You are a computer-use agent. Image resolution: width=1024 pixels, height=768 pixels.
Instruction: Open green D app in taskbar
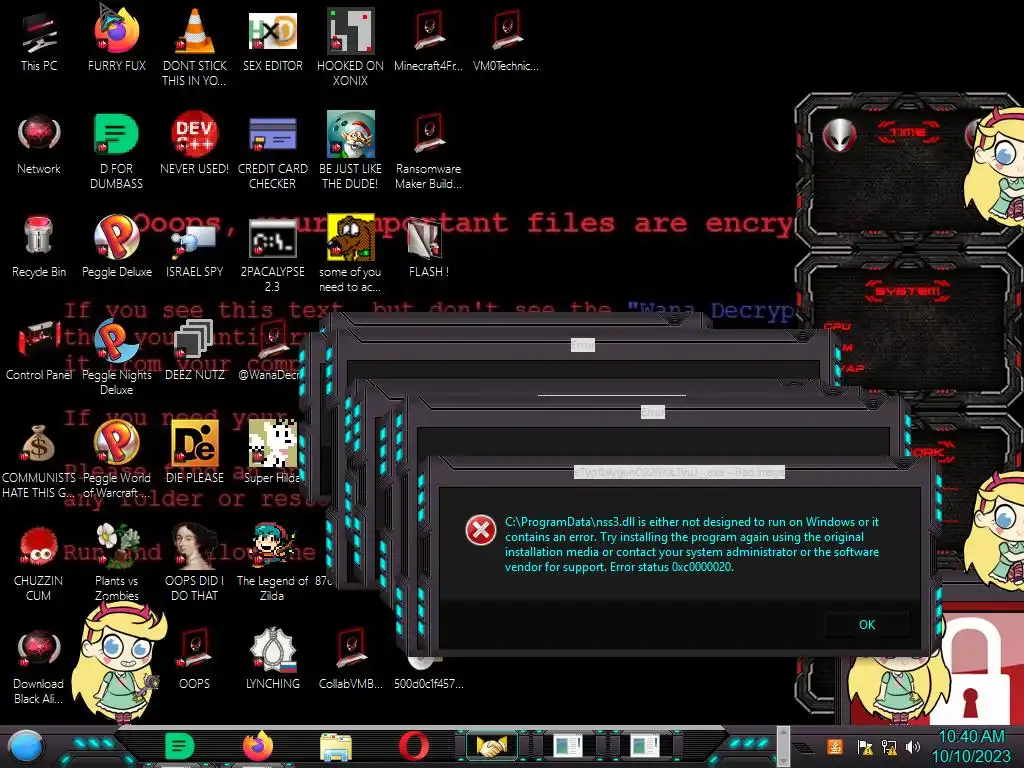tap(180, 746)
